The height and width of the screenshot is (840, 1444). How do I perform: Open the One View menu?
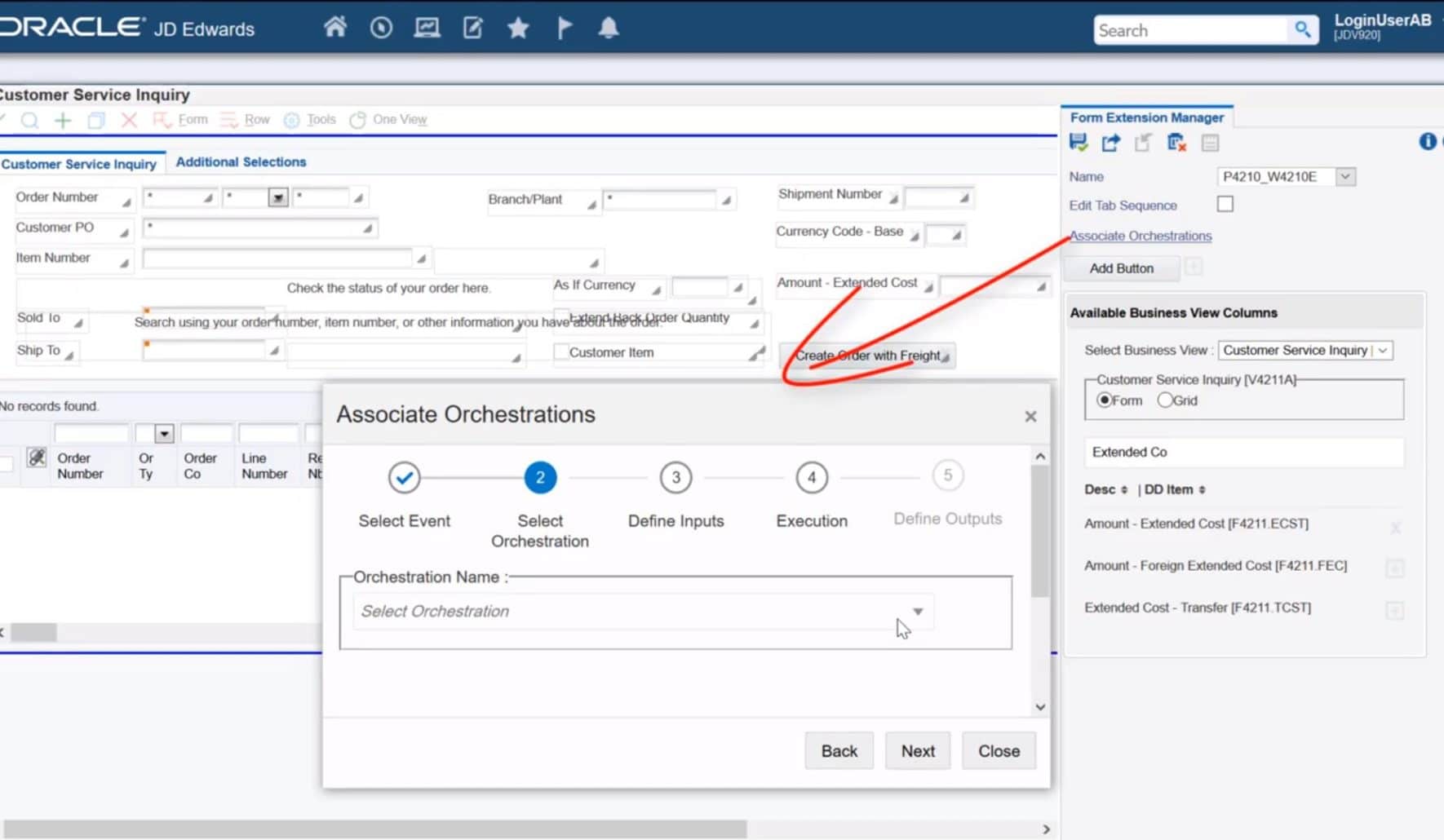coord(388,119)
